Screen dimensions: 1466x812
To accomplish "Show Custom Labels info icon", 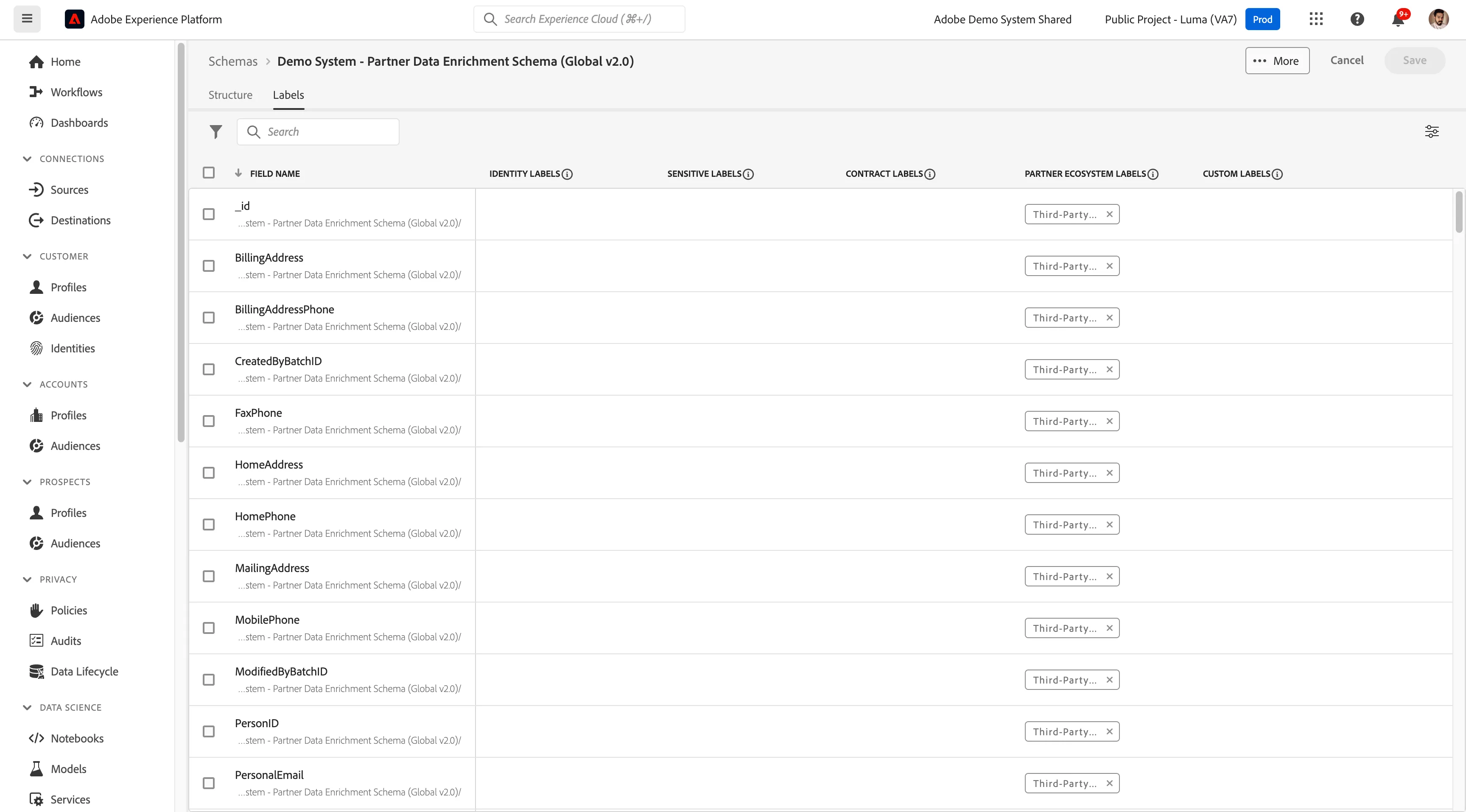I will [x=1277, y=174].
